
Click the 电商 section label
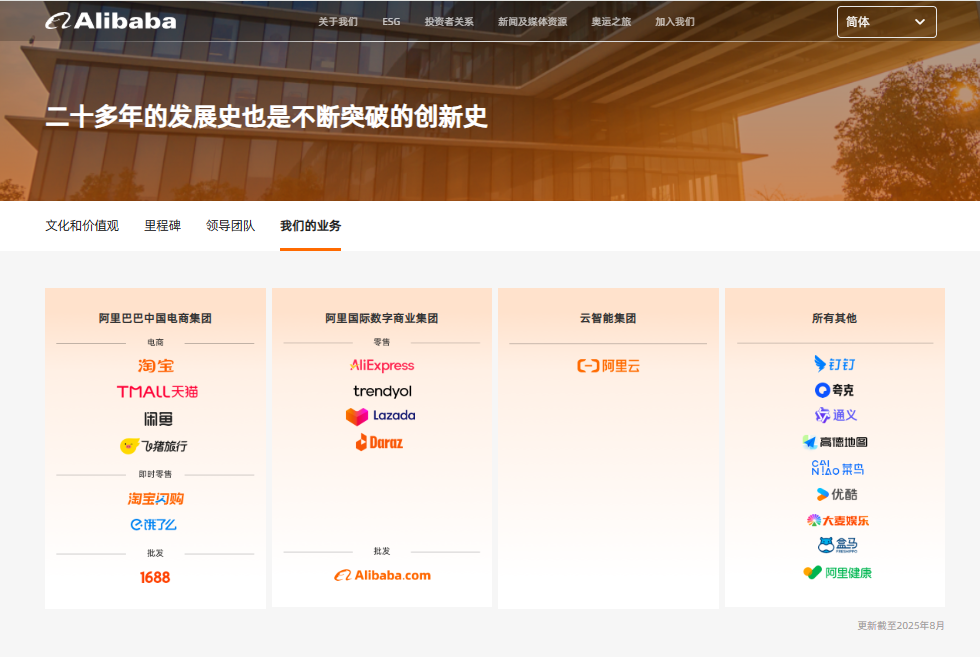click(x=155, y=343)
